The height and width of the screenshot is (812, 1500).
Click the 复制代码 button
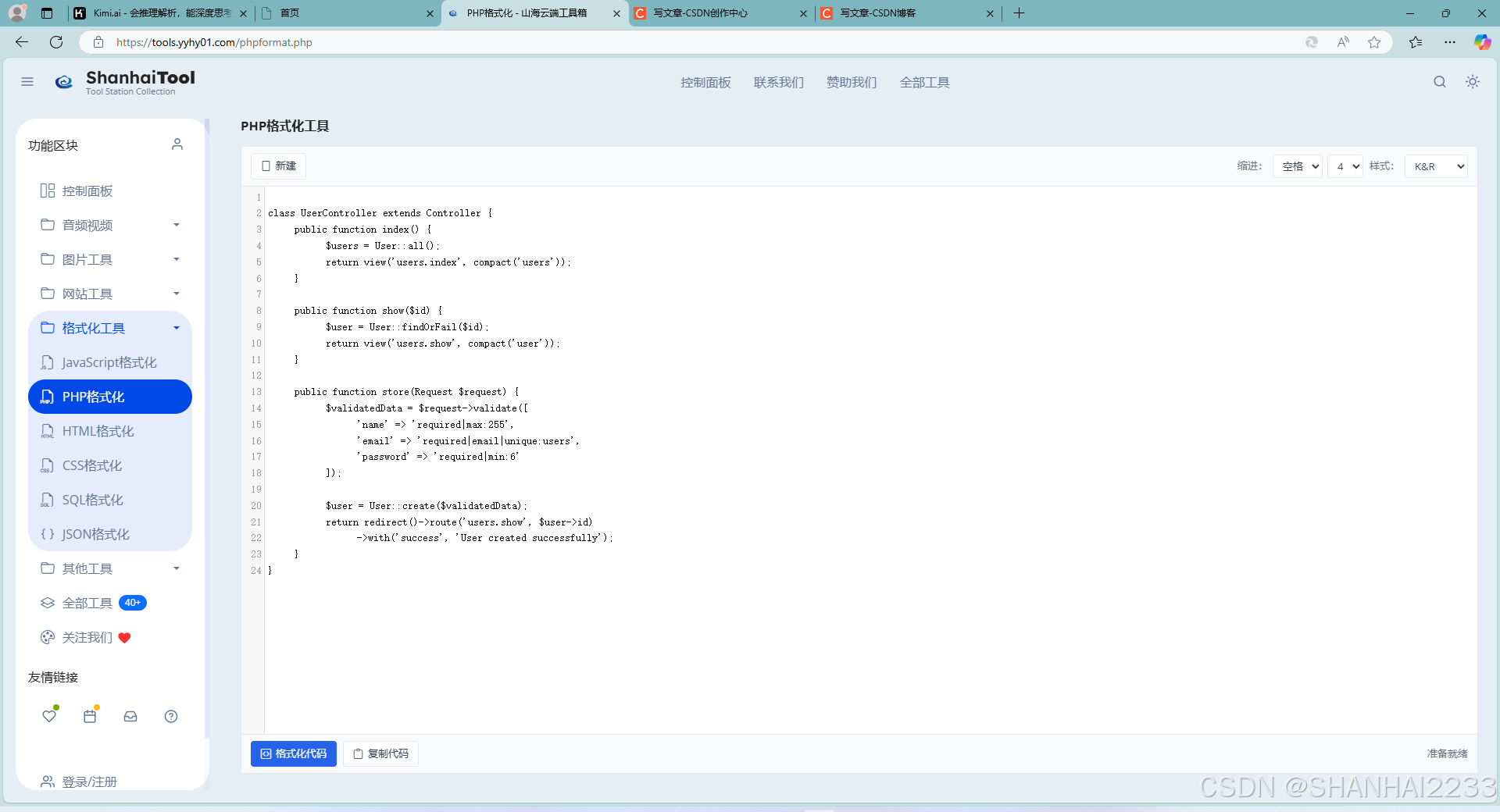380,753
